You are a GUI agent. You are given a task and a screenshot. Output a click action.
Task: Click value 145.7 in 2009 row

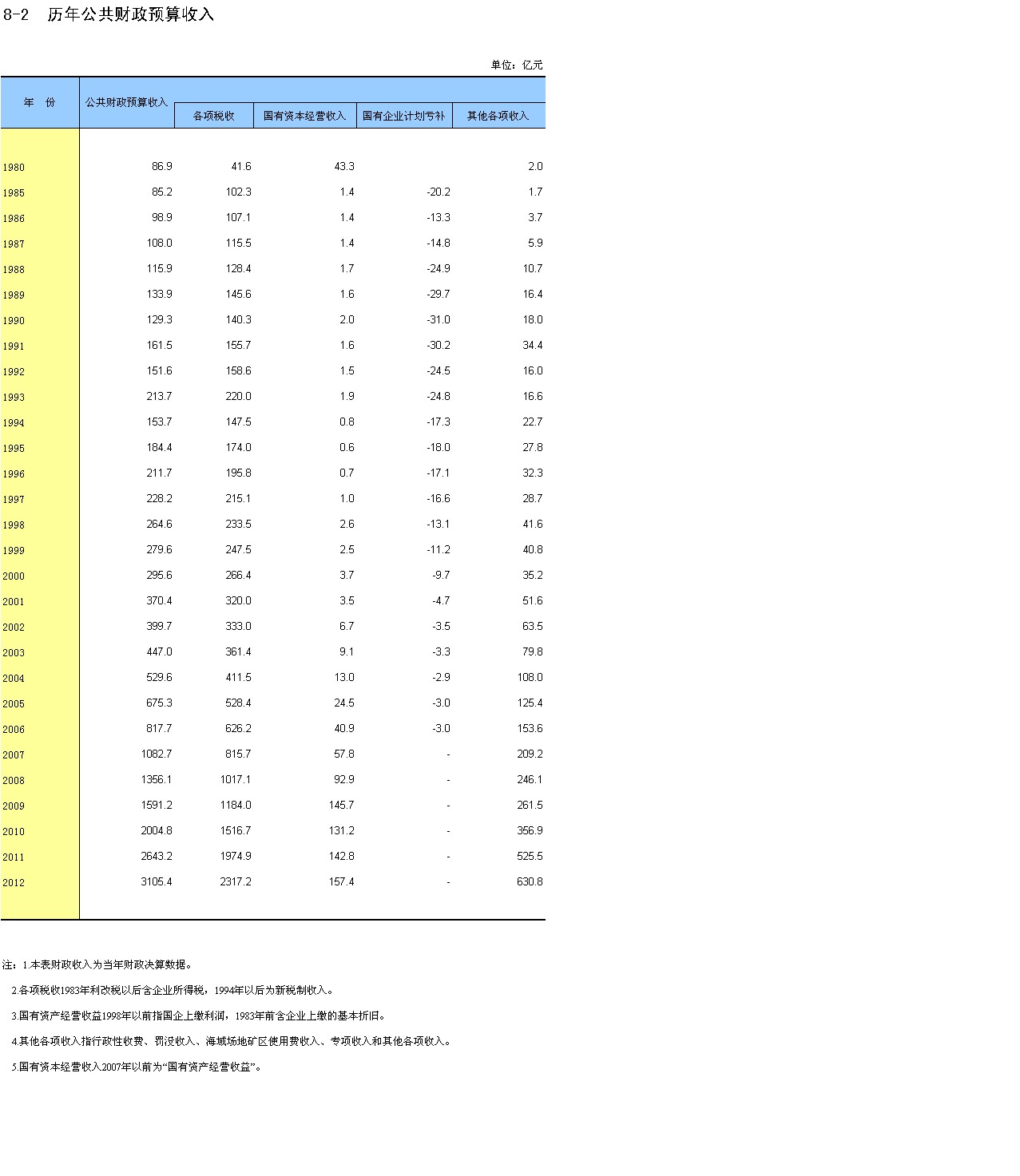click(342, 806)
